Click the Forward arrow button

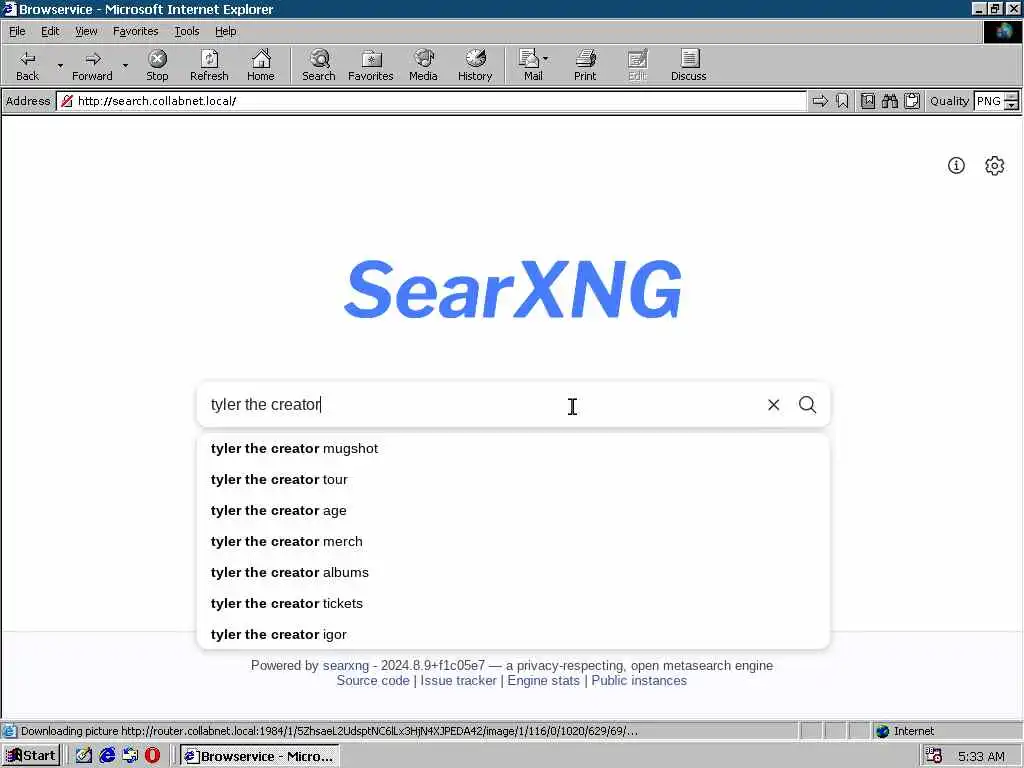coord(93,65)
